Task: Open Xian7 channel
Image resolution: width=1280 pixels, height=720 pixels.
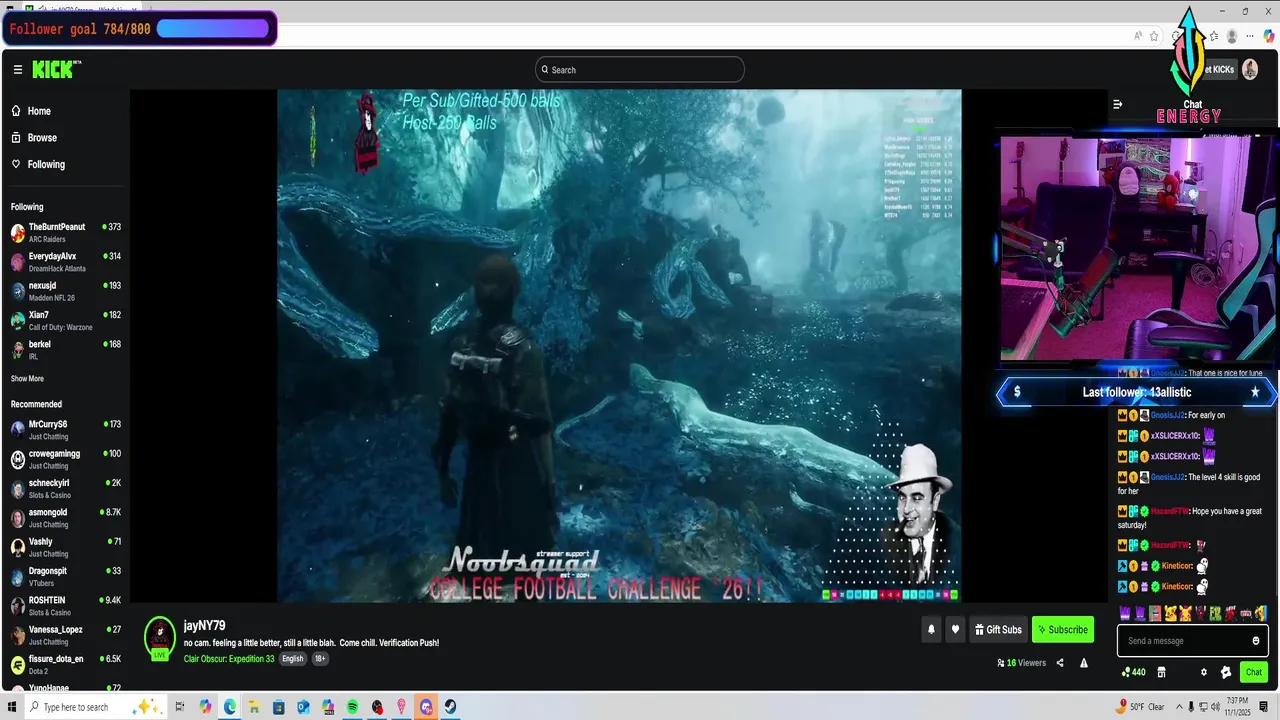Action: pos(65,320)
